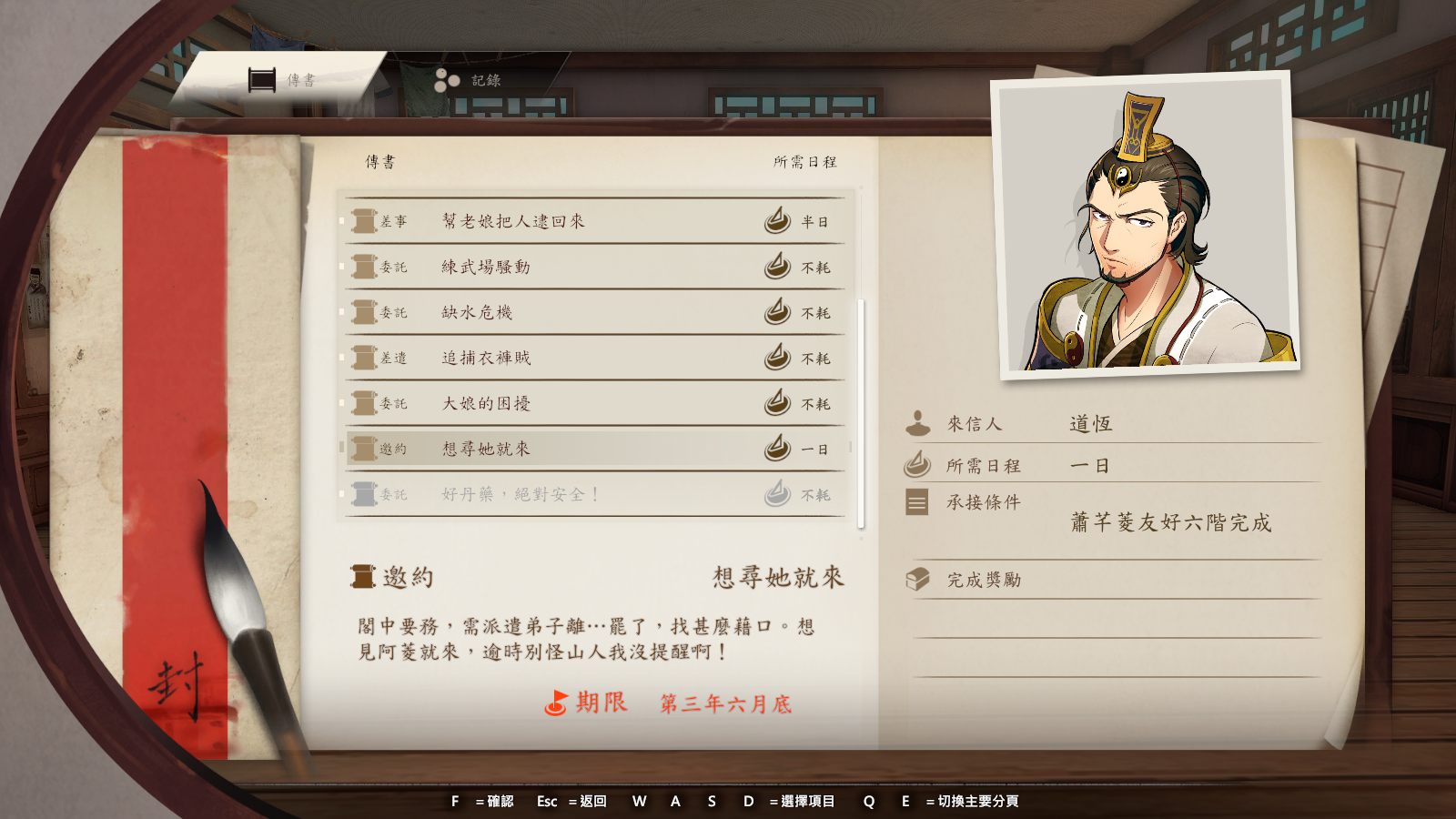Click the 承接條件 list icon
The height and width of the screenshot is (819, 1456).
(917, 502)
